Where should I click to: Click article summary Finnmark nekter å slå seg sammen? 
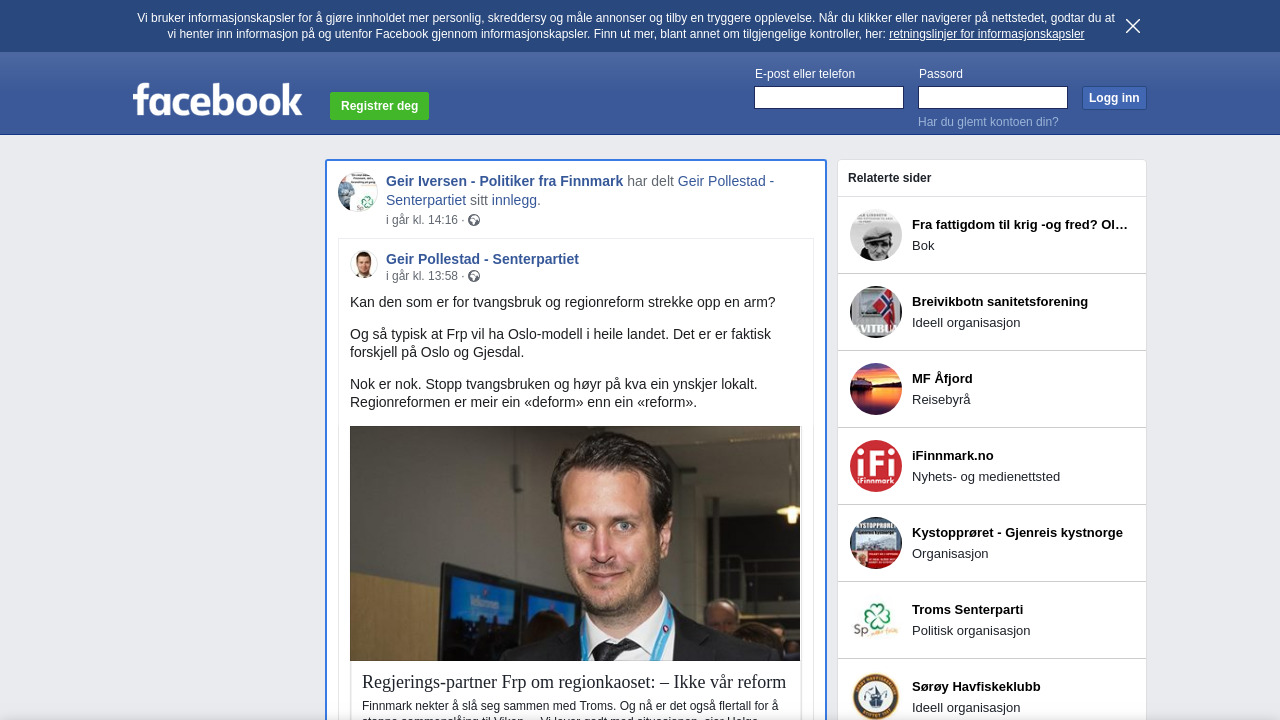coord(570,710)
